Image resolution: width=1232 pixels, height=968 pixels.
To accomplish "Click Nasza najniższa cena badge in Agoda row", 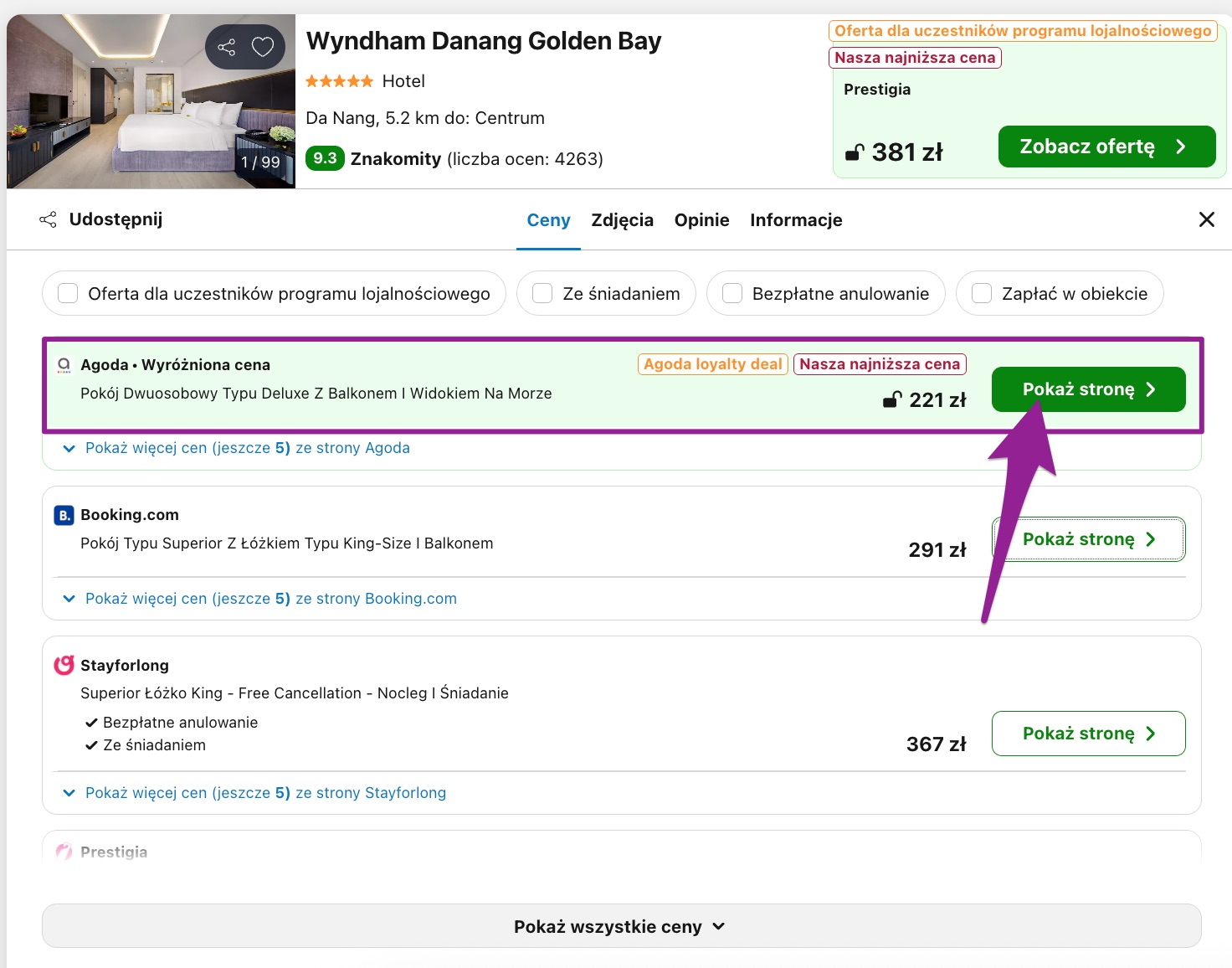I will tap(880, 364).
